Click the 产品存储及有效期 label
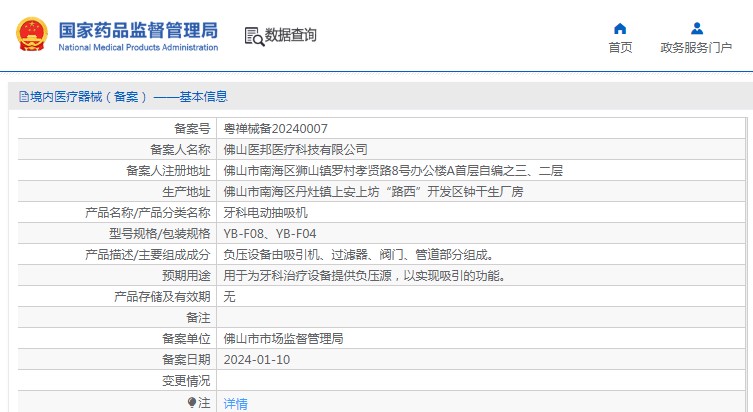The width and height of the screenshot is (753, 412). pyautogui.click(x=162, y=297)
